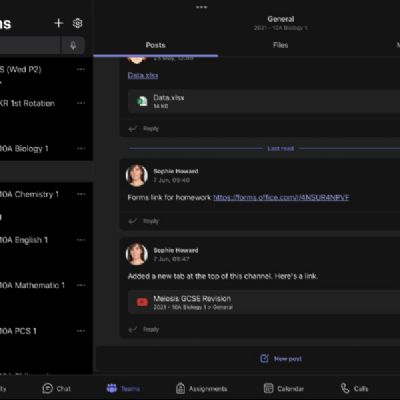Reply to the Forms link homework post
400x400 pixels.
[x=144, y=221]
